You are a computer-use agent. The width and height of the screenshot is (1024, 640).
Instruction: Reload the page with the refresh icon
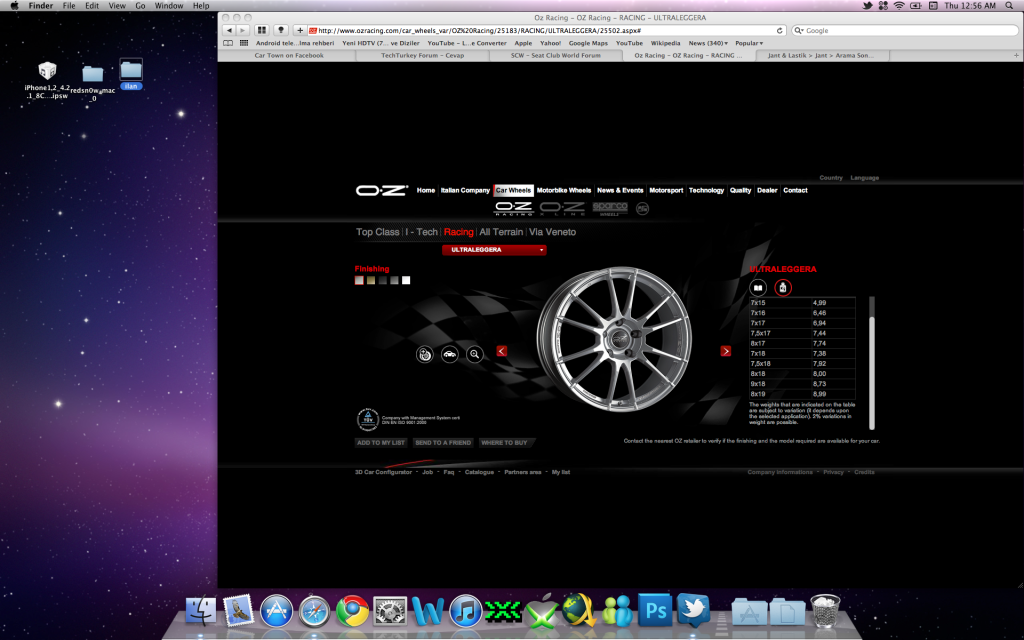(x=779, y=31)
